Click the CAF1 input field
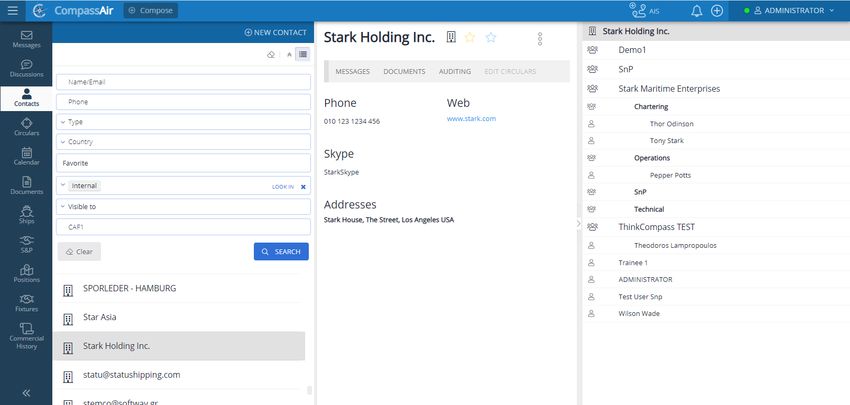Screen dimensions: 850x405 (183, 227)
